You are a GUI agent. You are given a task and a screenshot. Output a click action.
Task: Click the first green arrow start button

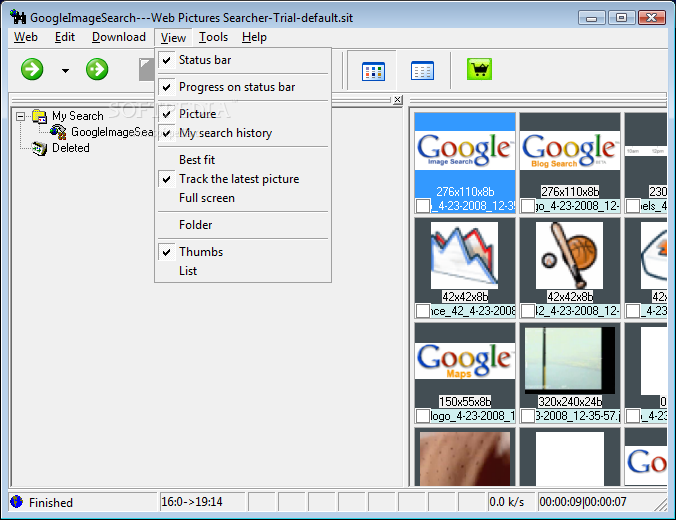(32, 69)
